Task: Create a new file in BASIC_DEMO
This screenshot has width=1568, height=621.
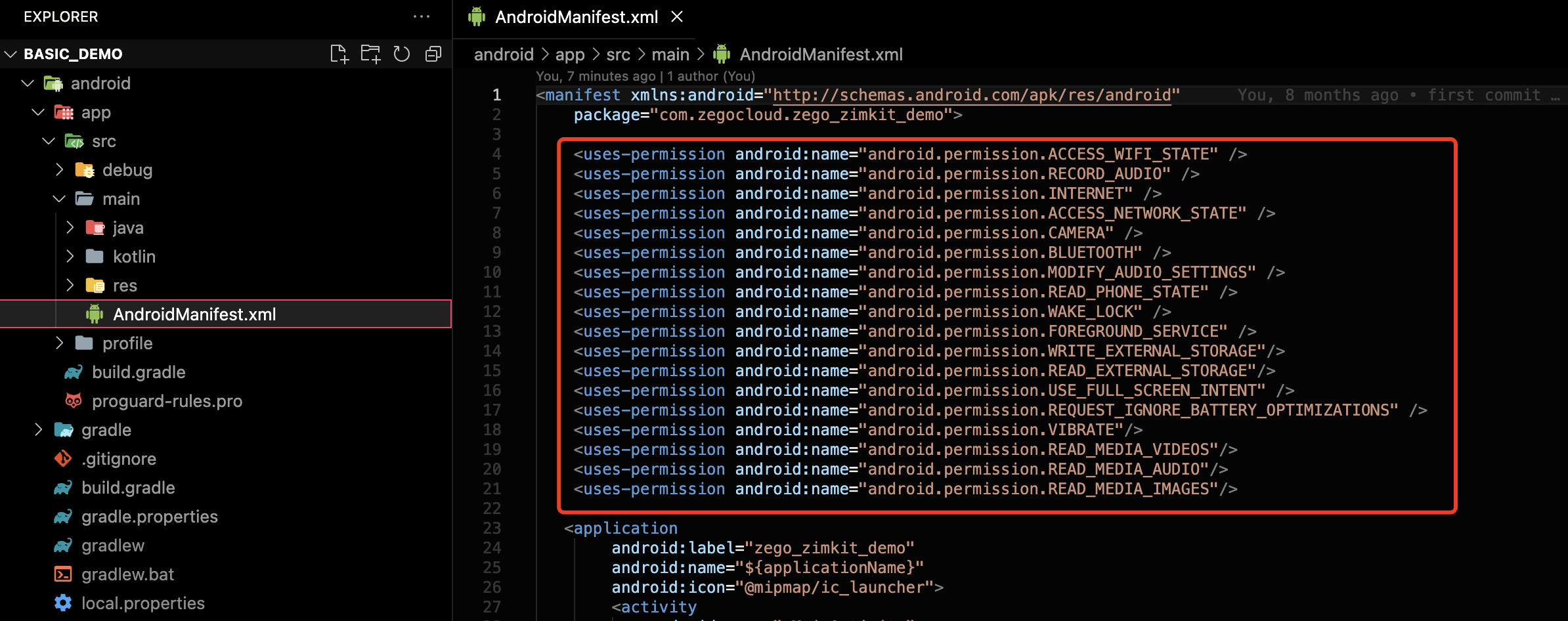Action: coord(339,53)
